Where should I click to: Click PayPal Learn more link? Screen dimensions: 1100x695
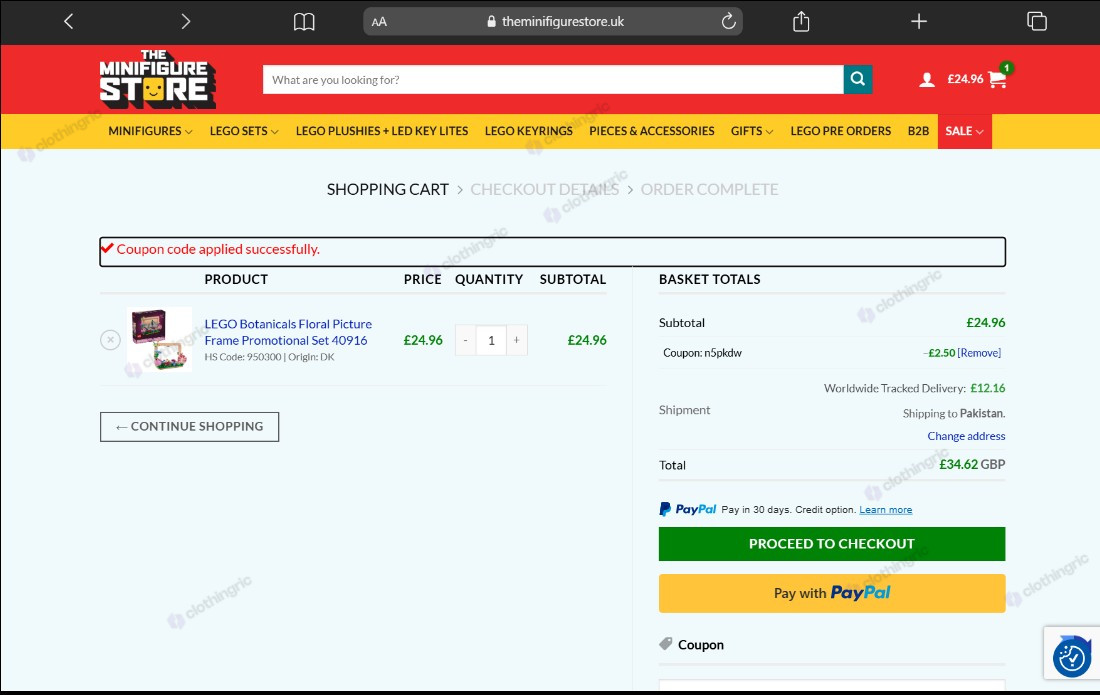pyautogui.click(x=885, y=510)
